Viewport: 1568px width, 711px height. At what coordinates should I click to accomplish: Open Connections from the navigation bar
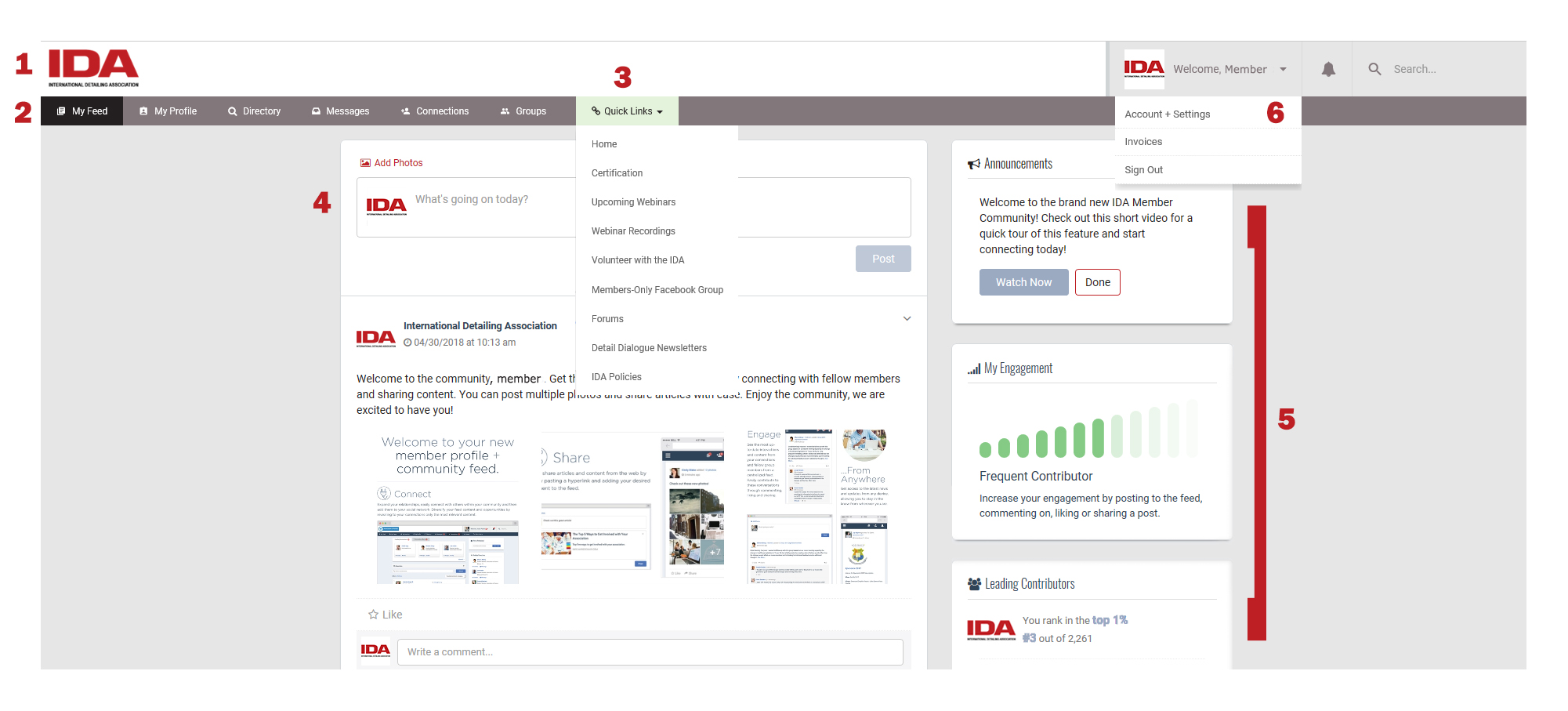[x=434, y=111]
